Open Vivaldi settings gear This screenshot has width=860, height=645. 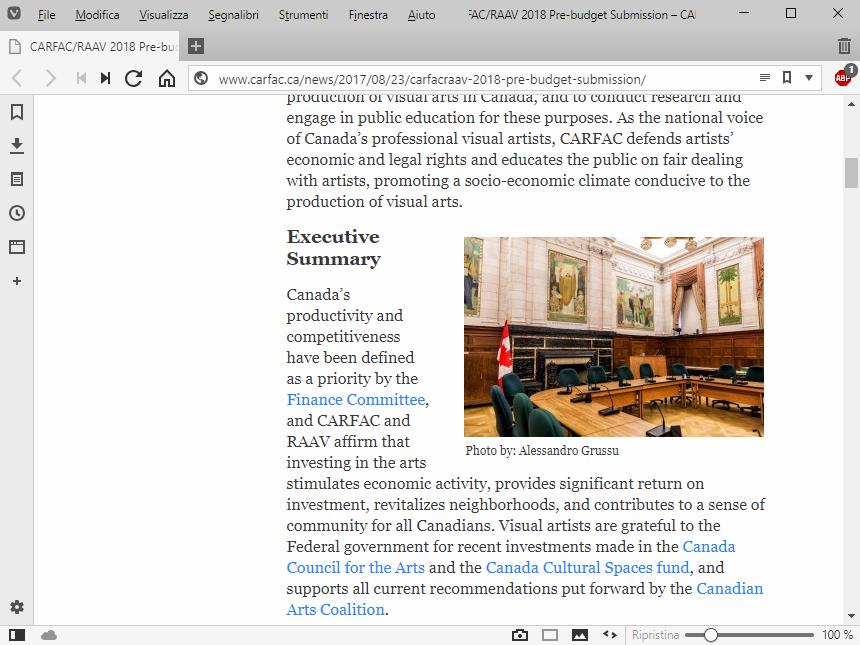click(17, 607)
